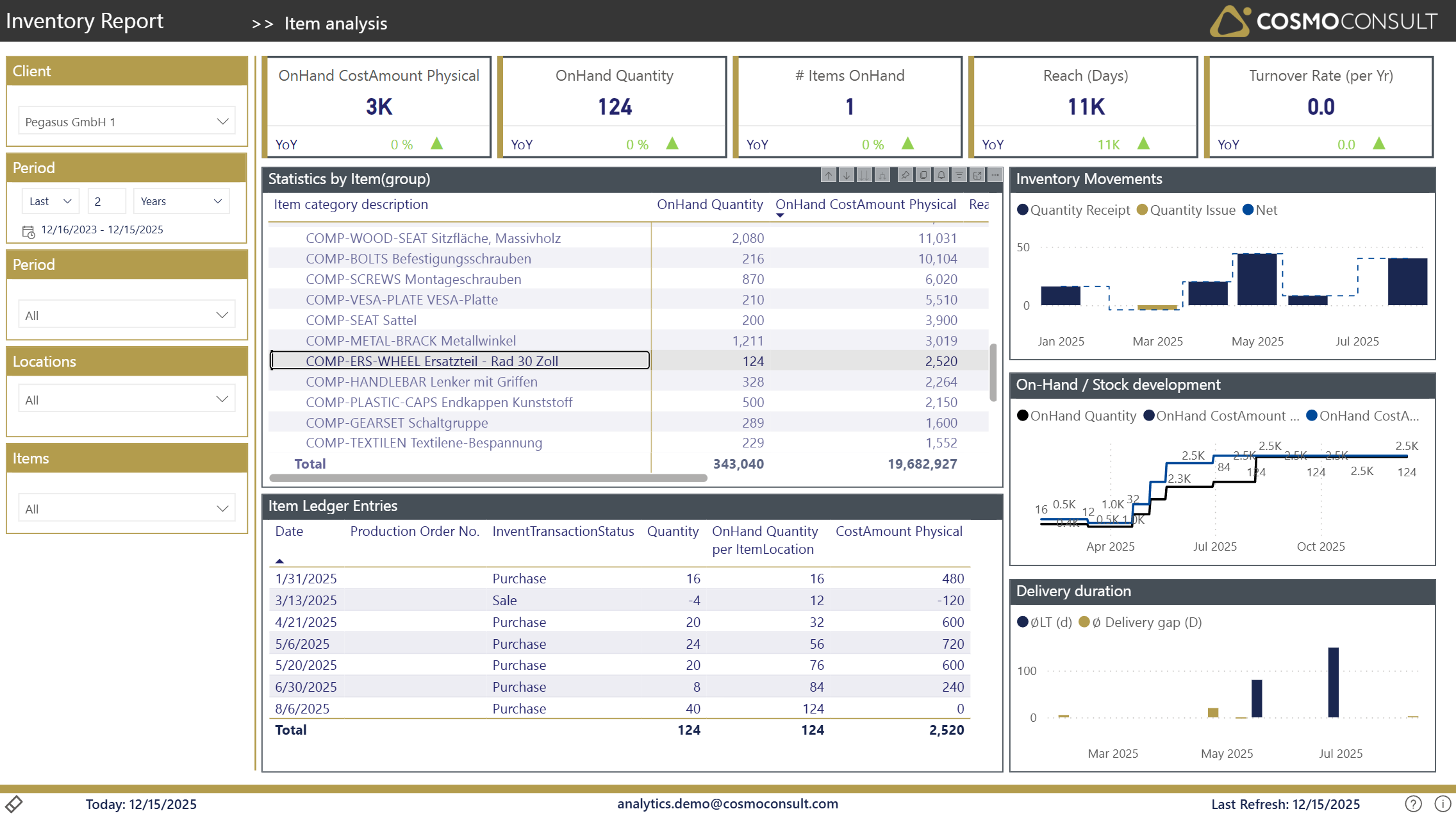
Task: Pin the Statistics by Item(group) visual
Action: (x=906, y=175)
